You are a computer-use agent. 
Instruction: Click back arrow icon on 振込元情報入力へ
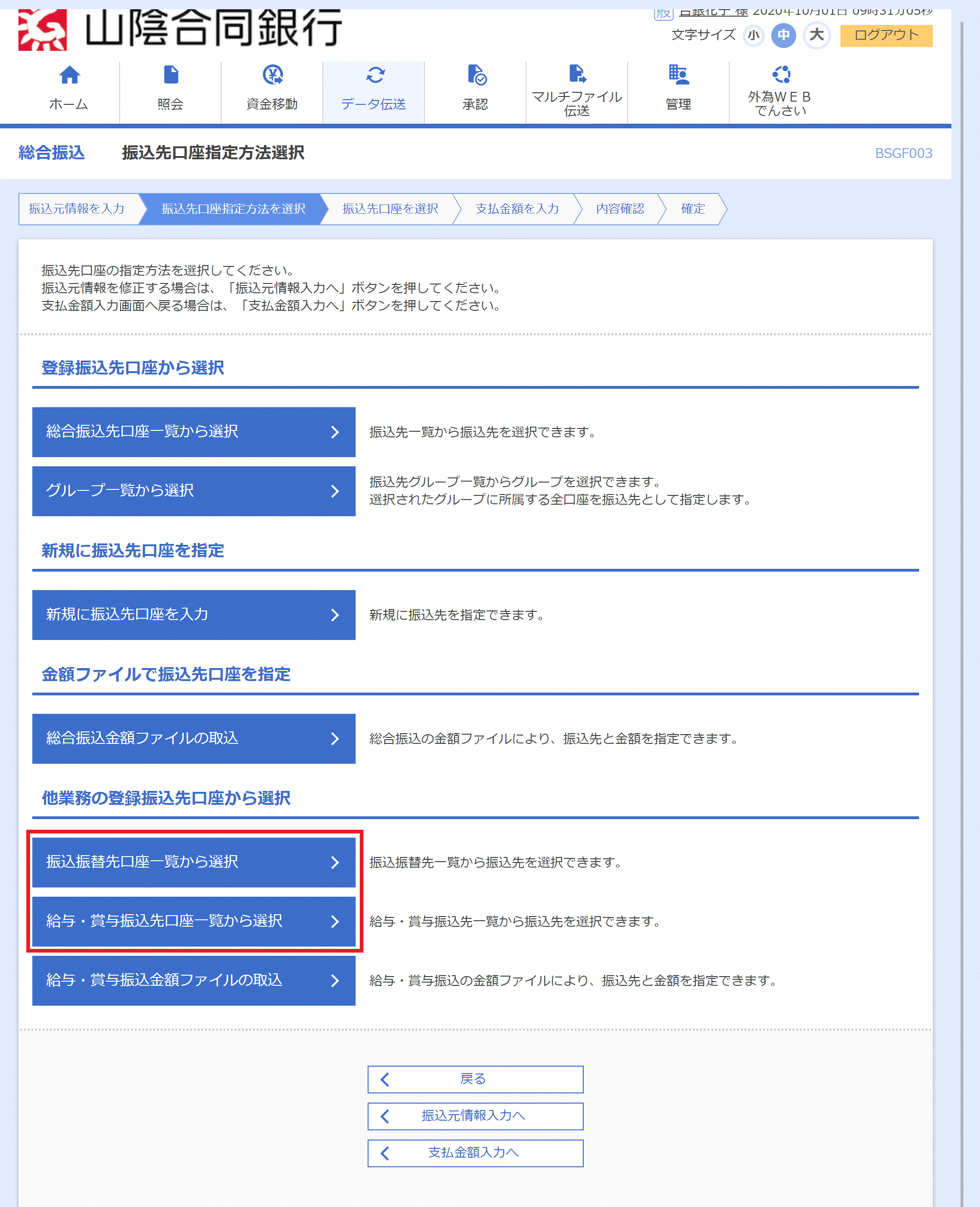tap(385, 1116)
